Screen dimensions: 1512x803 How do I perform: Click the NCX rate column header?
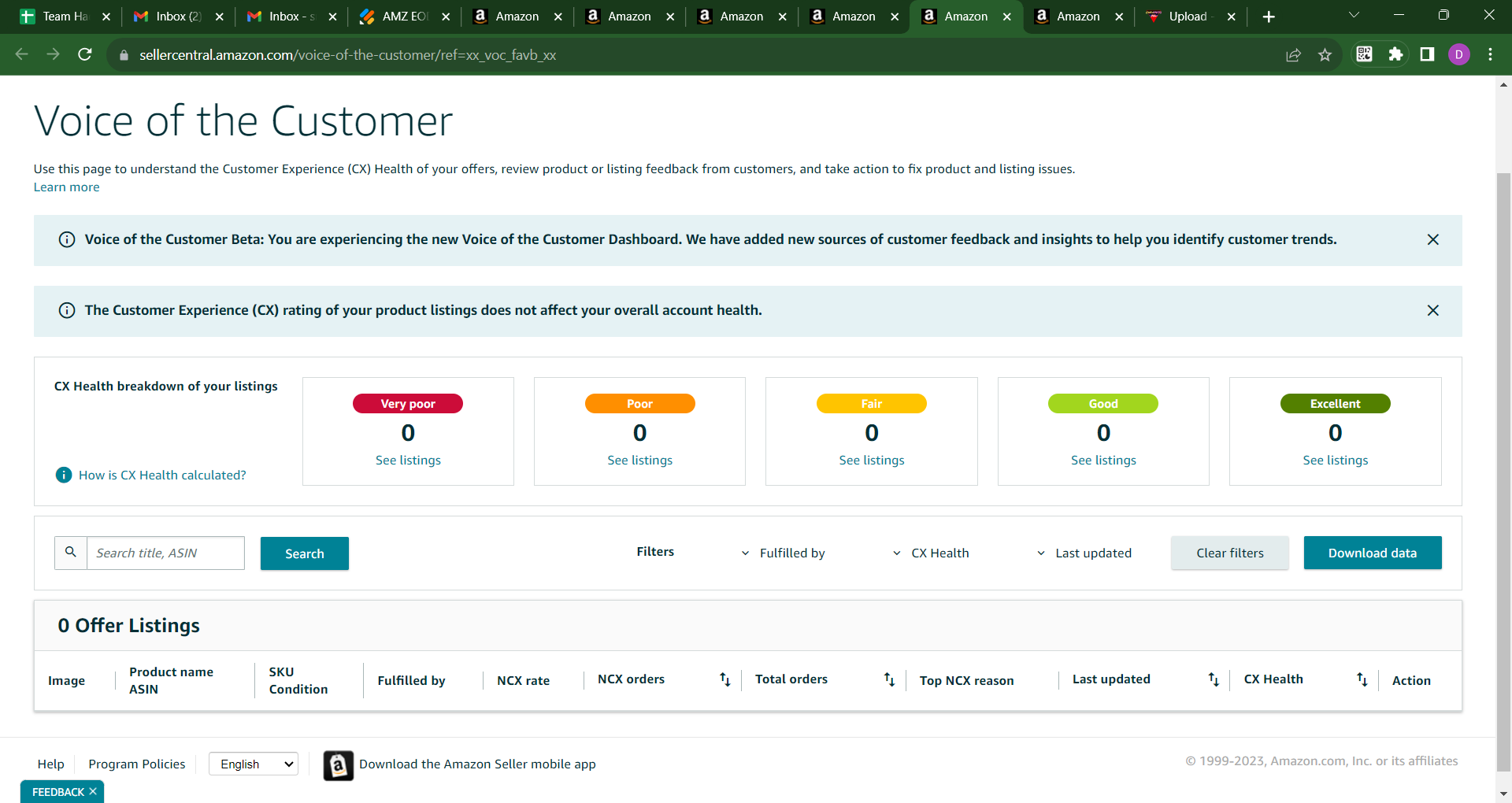click(523, 681)
